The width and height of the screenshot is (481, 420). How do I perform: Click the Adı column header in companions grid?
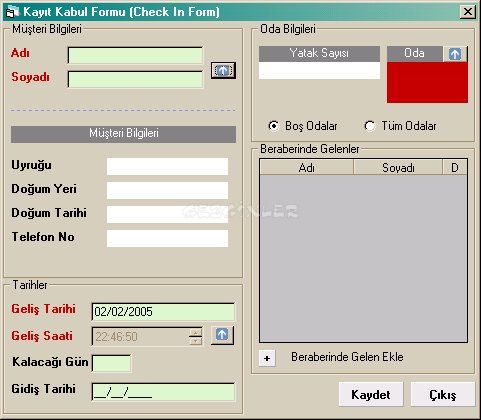[x=307, y=167]
